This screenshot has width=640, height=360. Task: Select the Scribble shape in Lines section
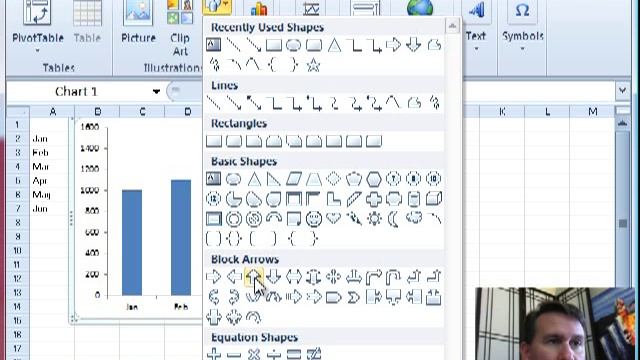pos(434,103)
